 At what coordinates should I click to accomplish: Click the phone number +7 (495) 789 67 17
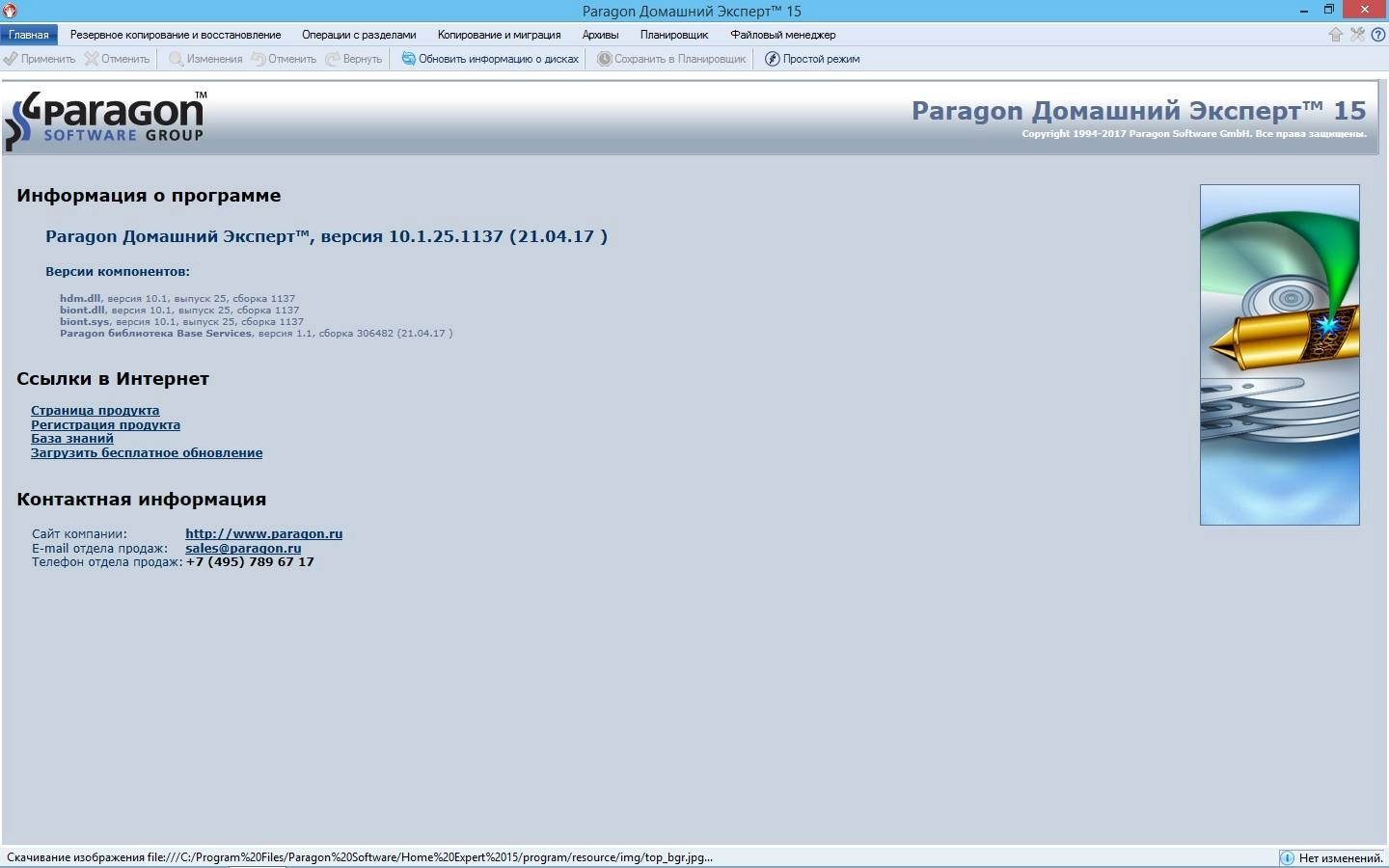coord(250,562)
